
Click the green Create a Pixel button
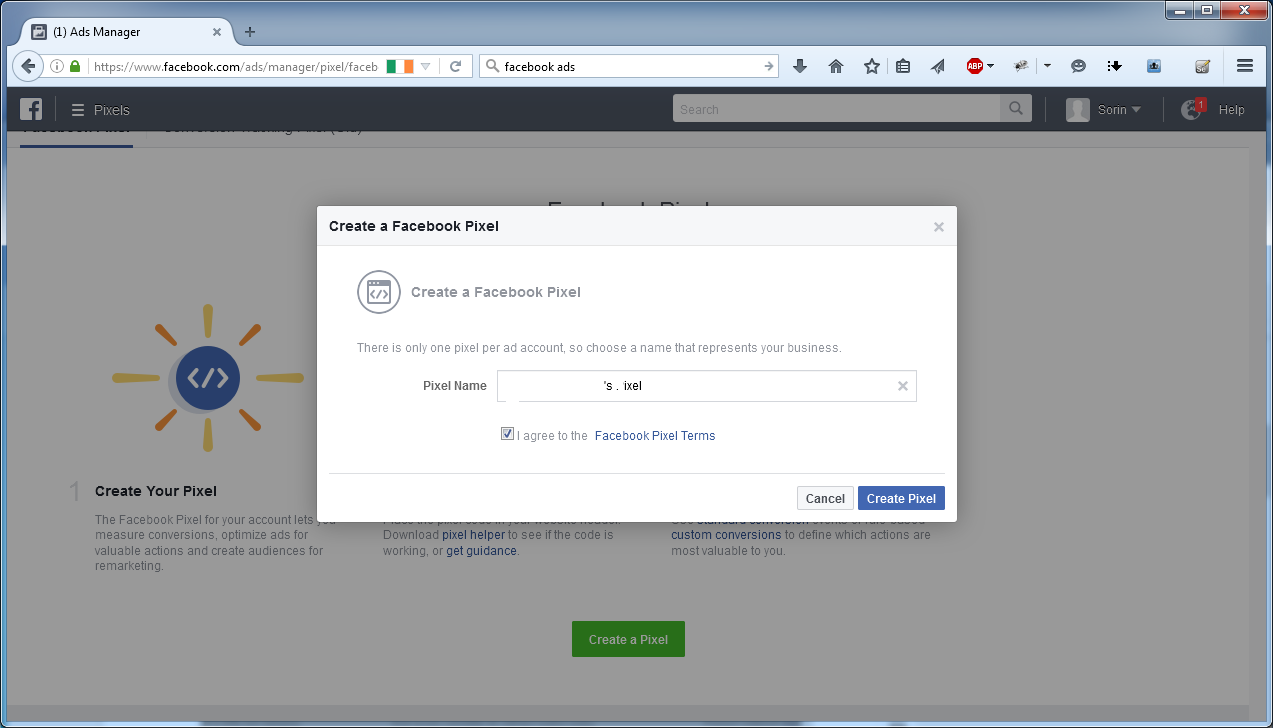coord(628,639)
